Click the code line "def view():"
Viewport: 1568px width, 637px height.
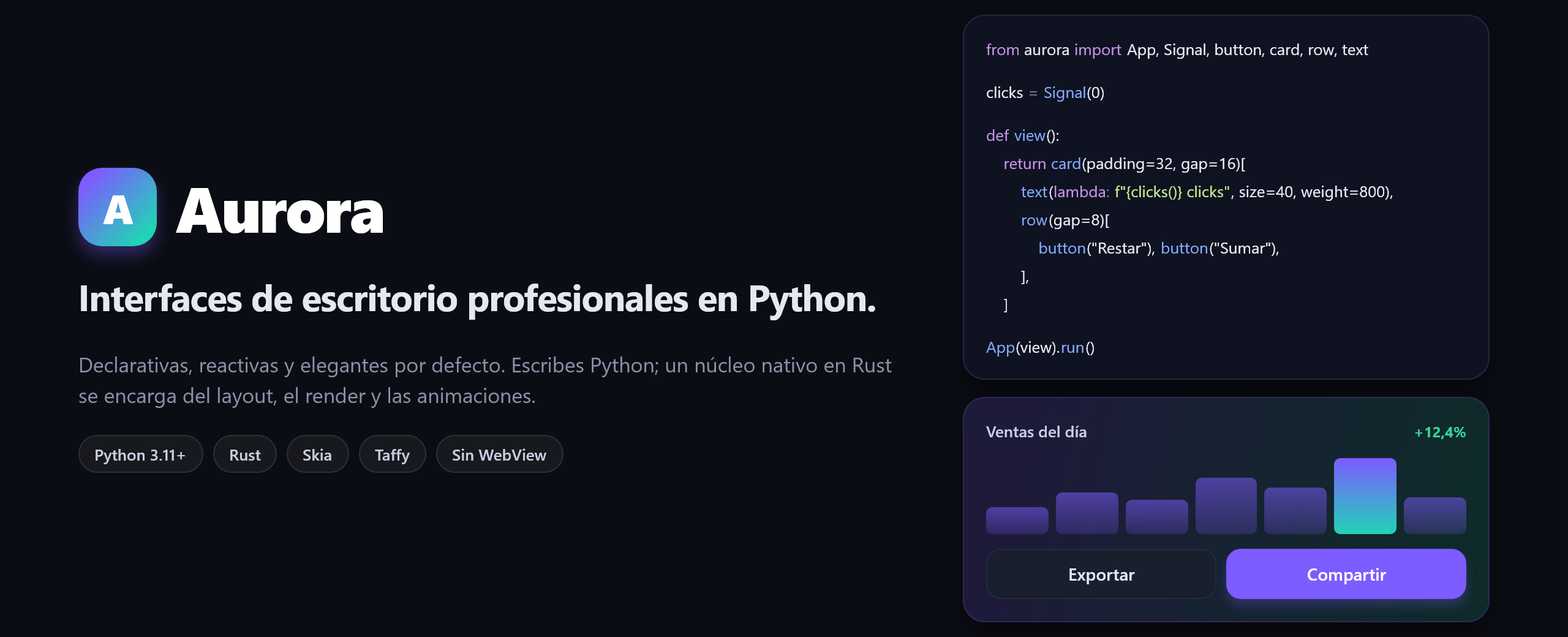[1022, 136]
